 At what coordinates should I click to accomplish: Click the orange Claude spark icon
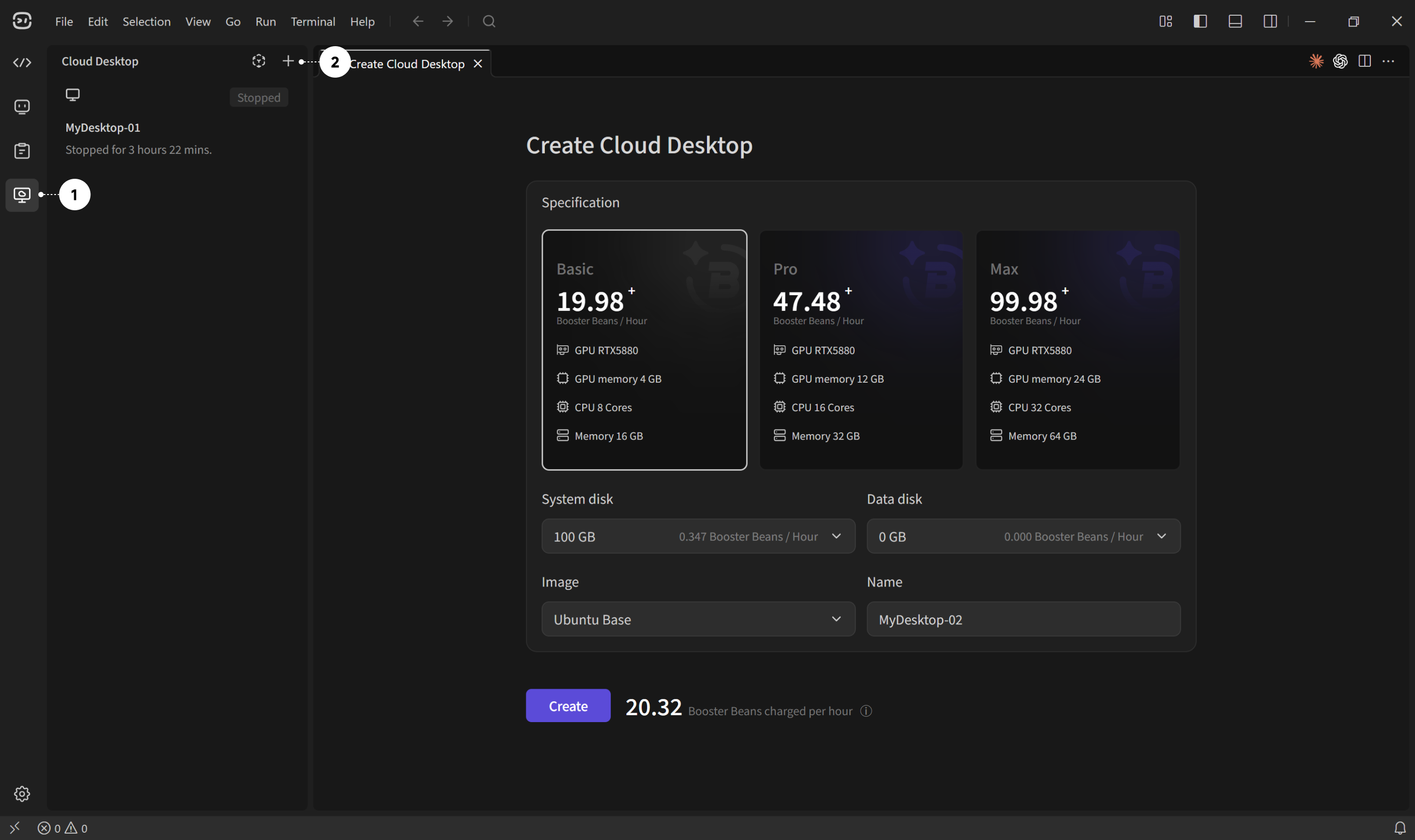[x=1316, y=60]
